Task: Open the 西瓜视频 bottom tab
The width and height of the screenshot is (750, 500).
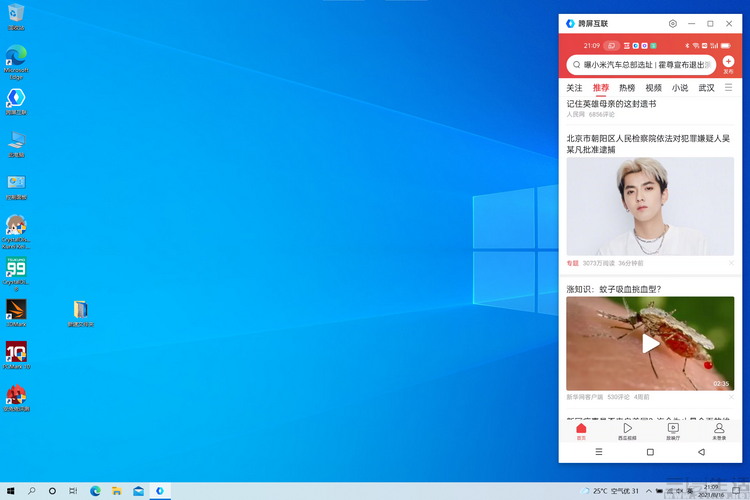Action: [627, 431]
